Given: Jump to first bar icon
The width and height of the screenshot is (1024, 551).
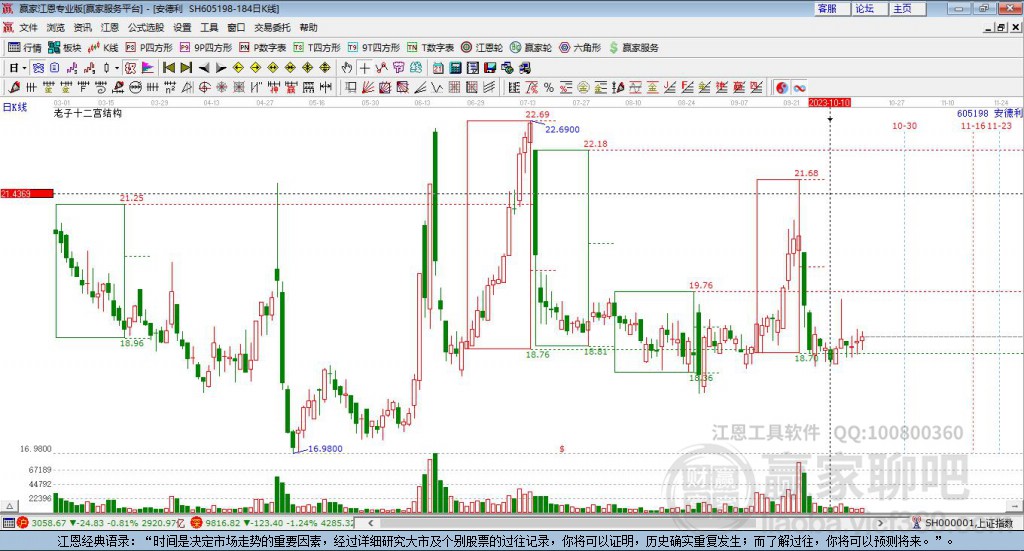Looking at the screenshot, I should click(168, 68).
